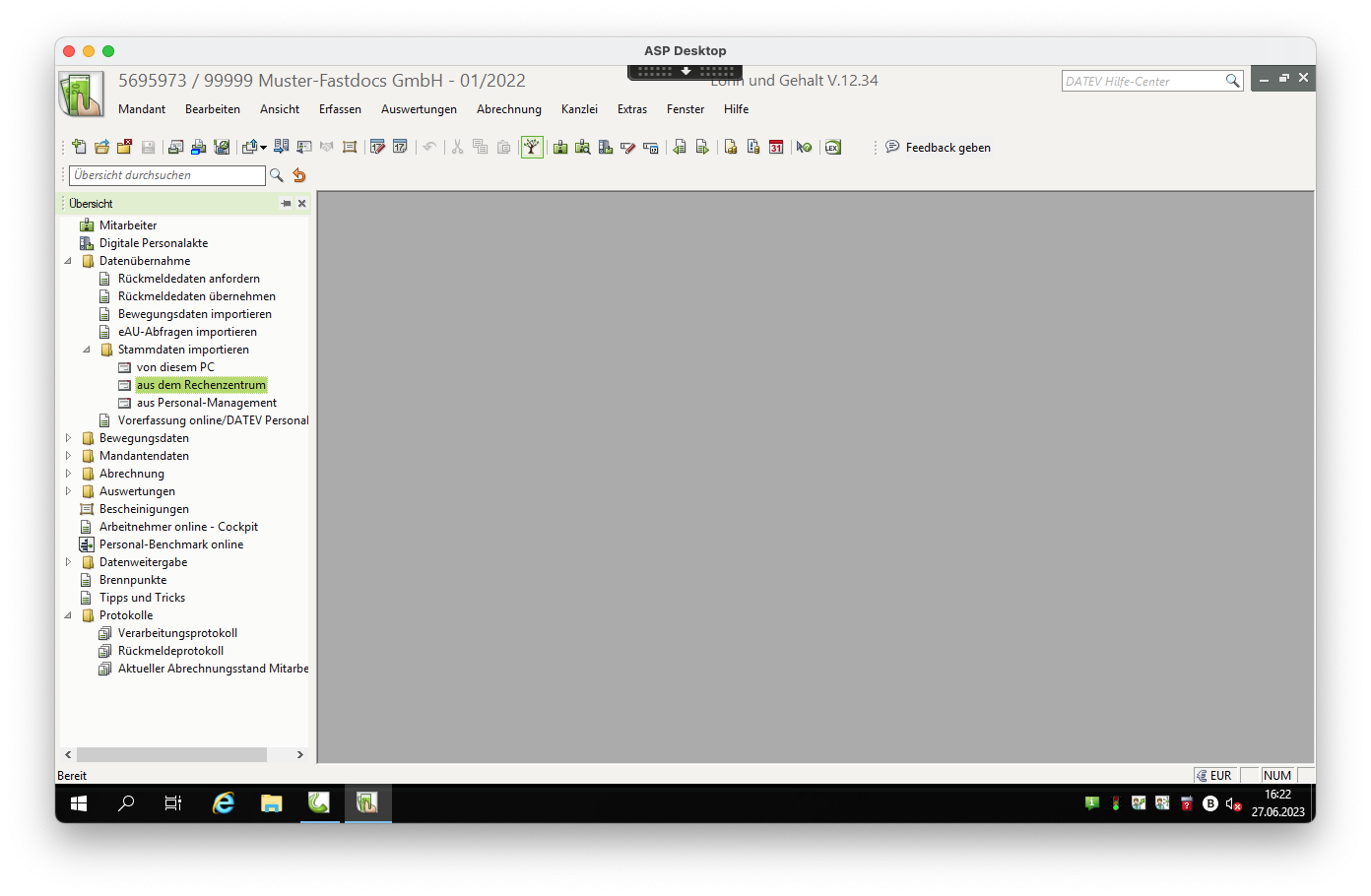The width and height of the screenshot is (1371, 896).
Task: Open the export icon dropdown arrow in toolbar
Action: click(x=263, y=148)
